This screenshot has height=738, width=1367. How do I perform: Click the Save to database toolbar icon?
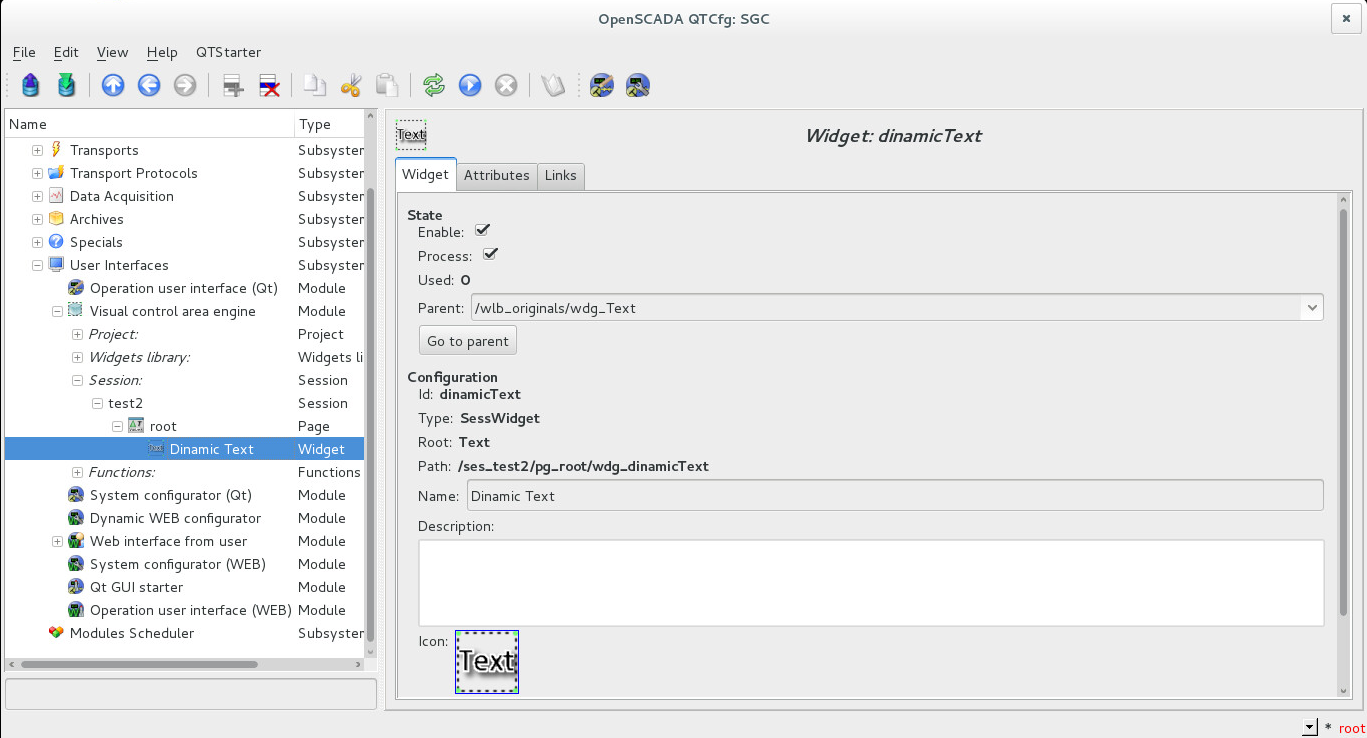pos(66,86)
